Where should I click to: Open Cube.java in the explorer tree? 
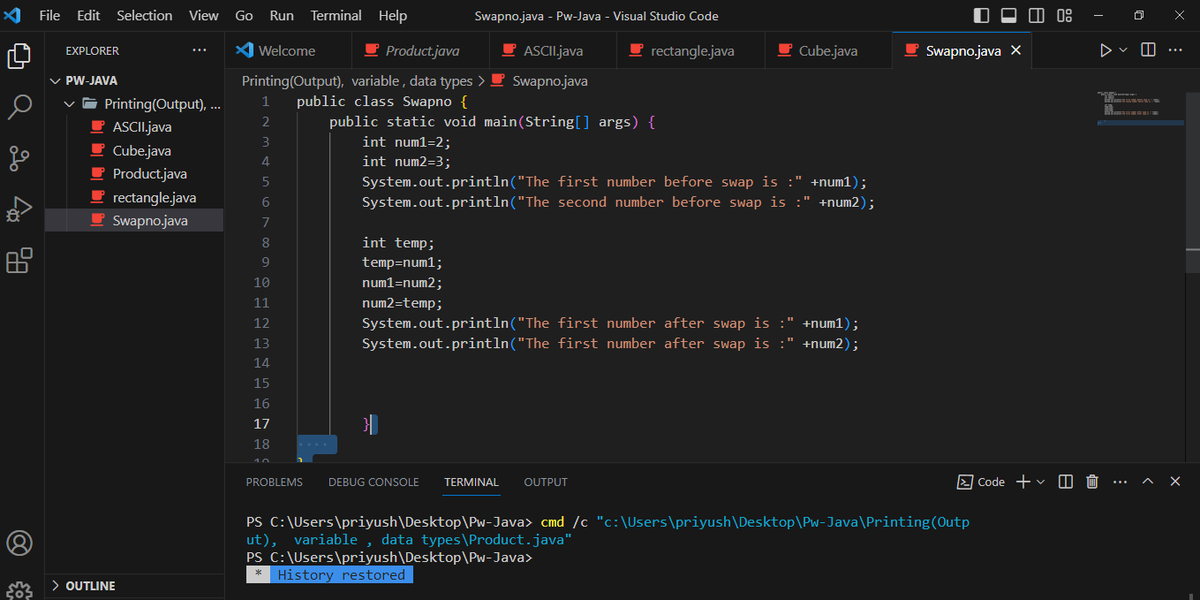pyautogui.click(x=134, y=151)
